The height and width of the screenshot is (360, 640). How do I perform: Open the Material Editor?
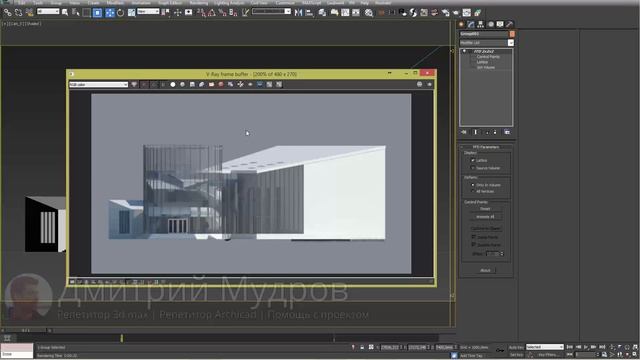(x=369, y=13)
